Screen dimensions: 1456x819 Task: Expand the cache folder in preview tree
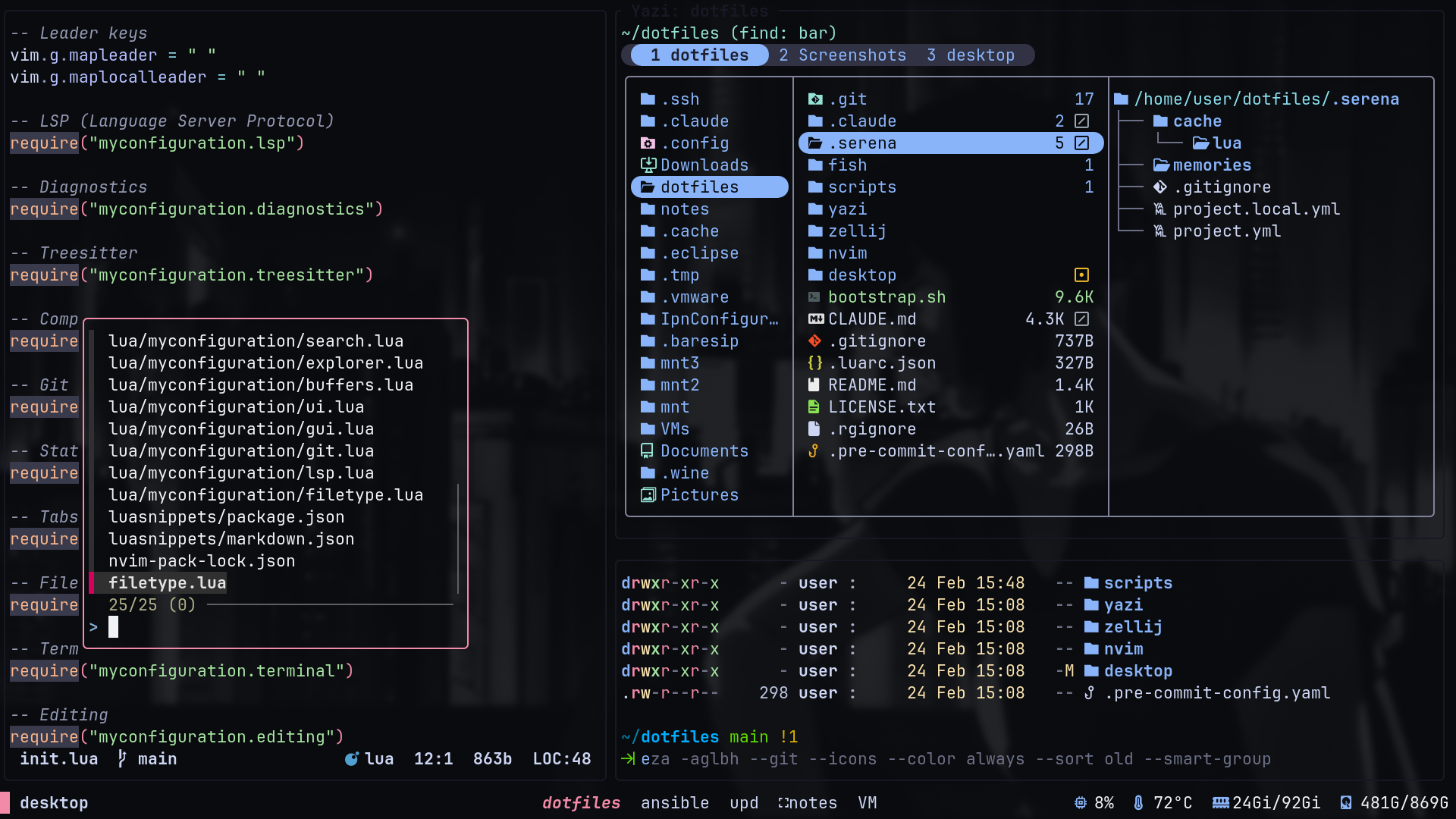pyautogui.click(x=1188, y=121)
